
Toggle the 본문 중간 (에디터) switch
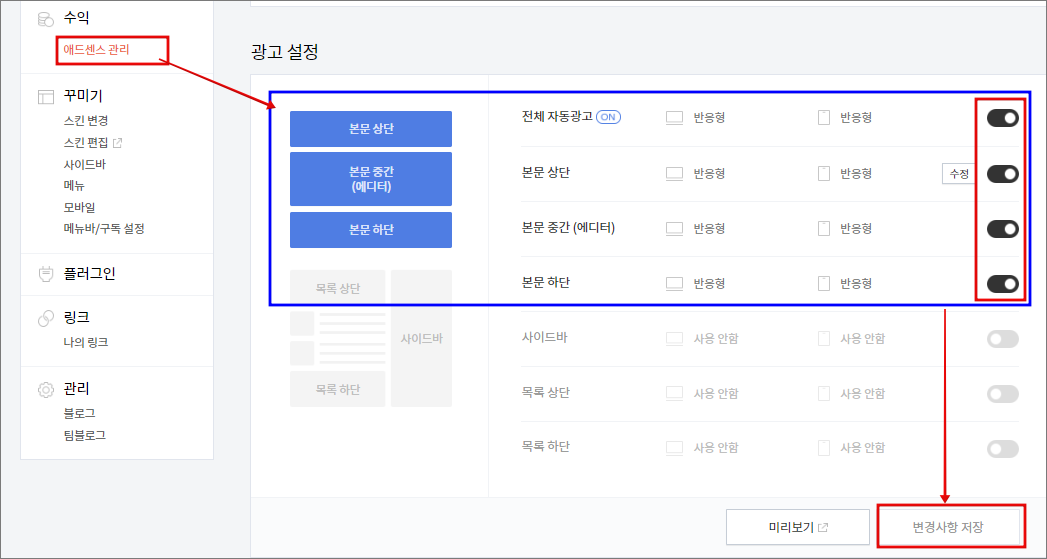coord(1003,228)
